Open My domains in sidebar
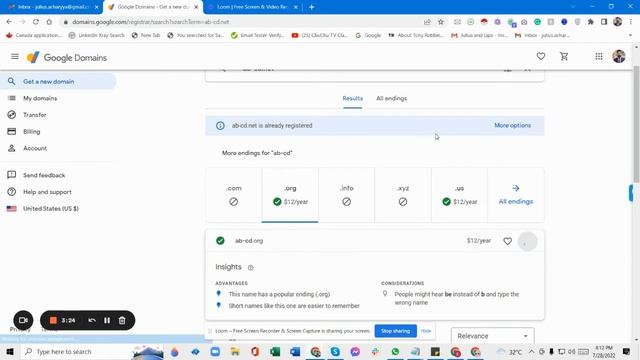 [x=40, y=98]
